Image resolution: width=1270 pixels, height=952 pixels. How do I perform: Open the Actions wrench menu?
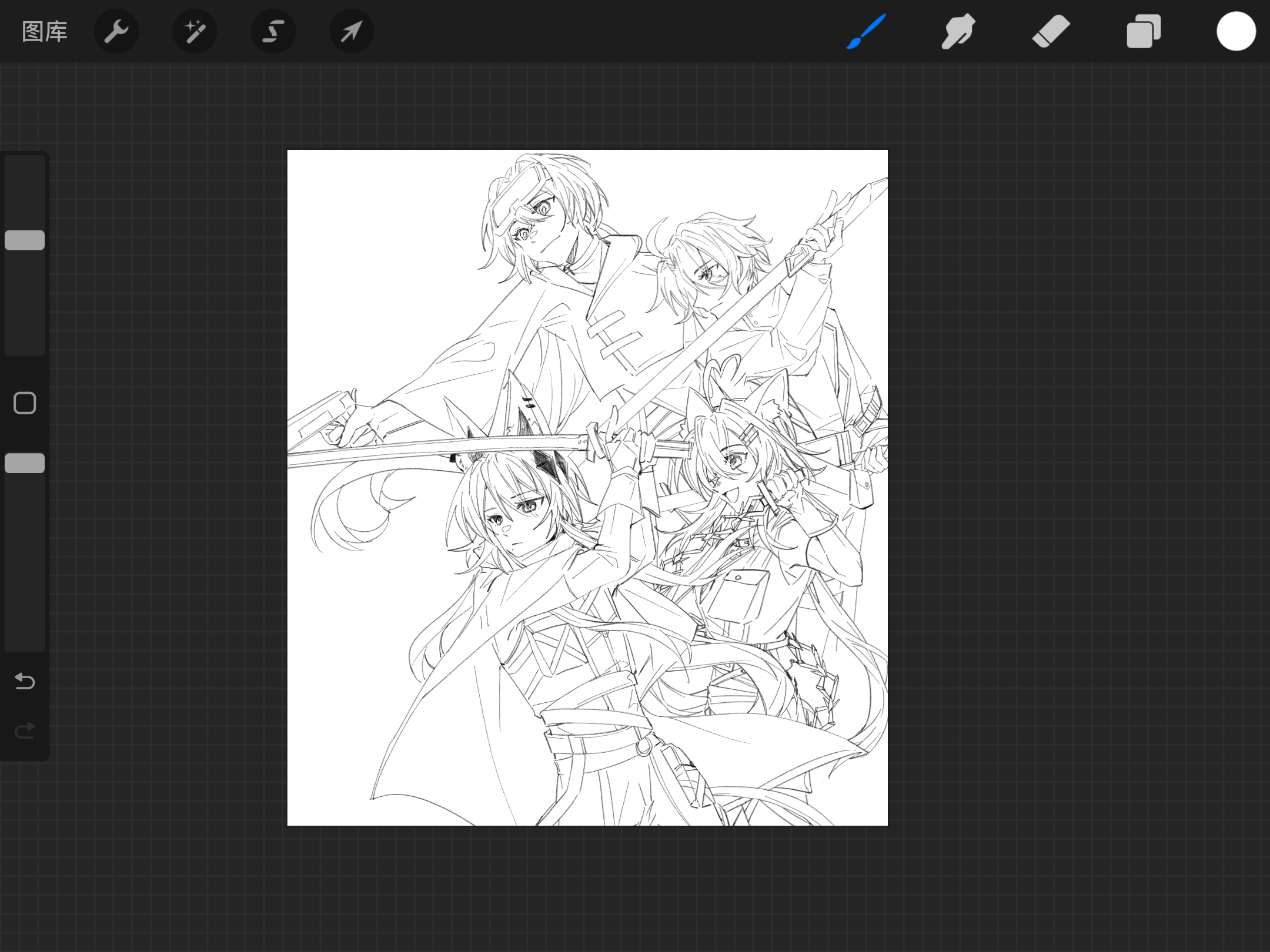click(x=116, y=32)
